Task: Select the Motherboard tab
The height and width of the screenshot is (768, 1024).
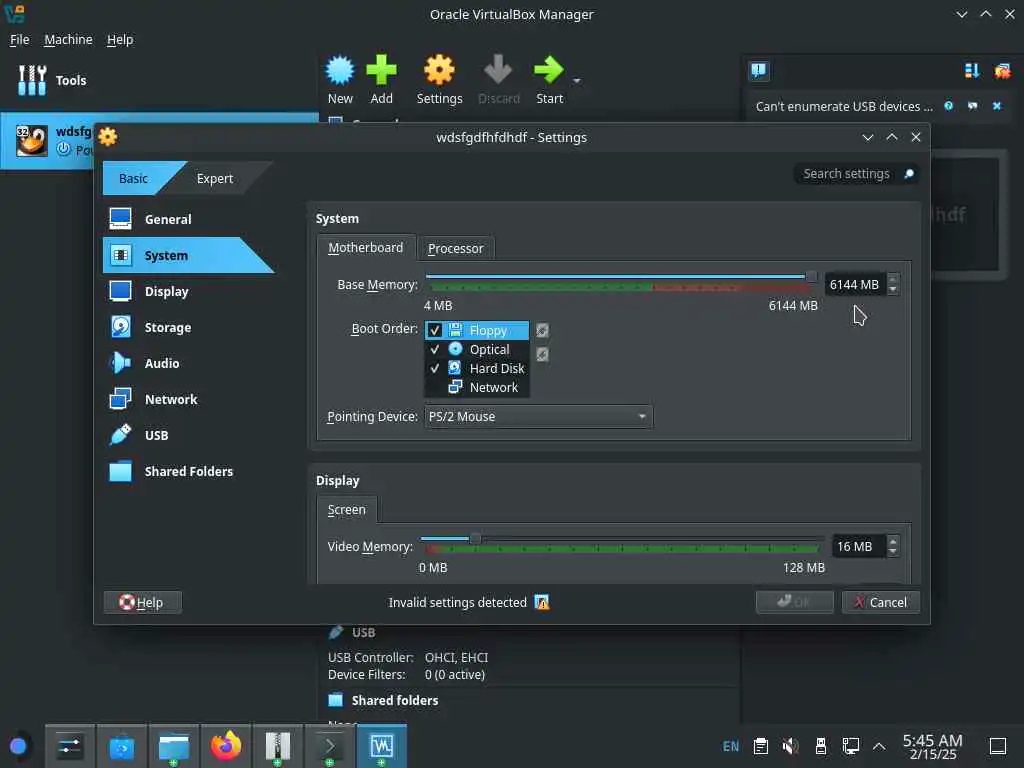Action: tap(366, 248)
